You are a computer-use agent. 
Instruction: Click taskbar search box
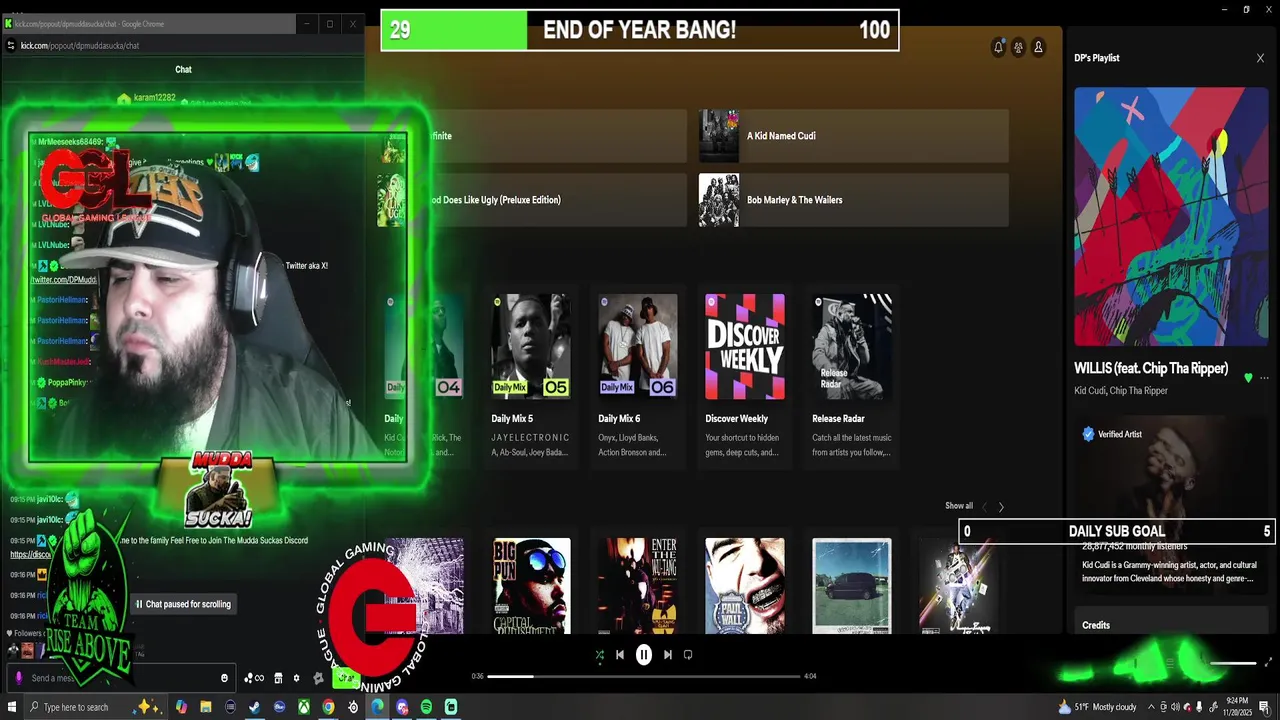[x=95, y=707]
